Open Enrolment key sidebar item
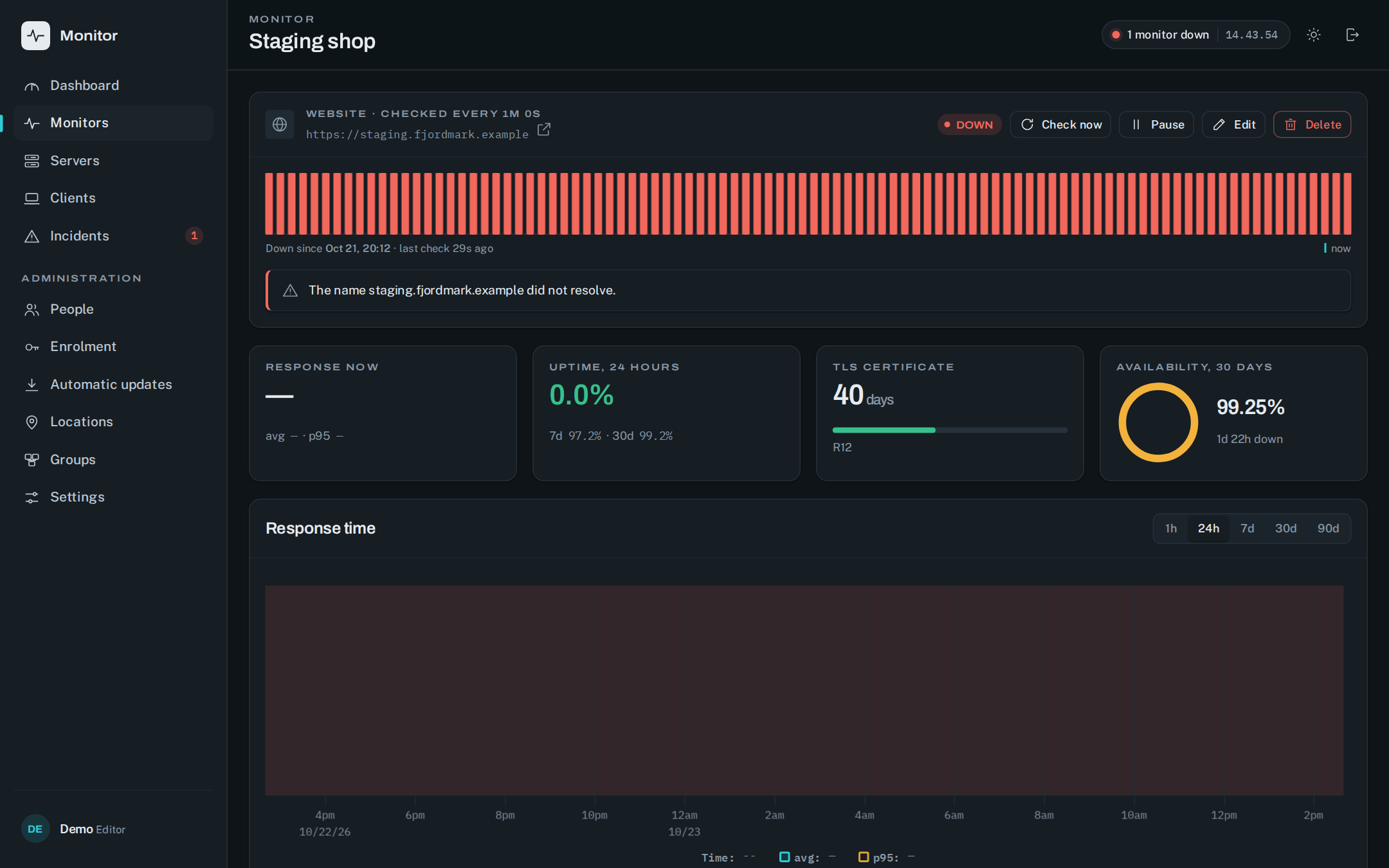This screenshot has height=868, width=1389. click(x=113, y=347)
